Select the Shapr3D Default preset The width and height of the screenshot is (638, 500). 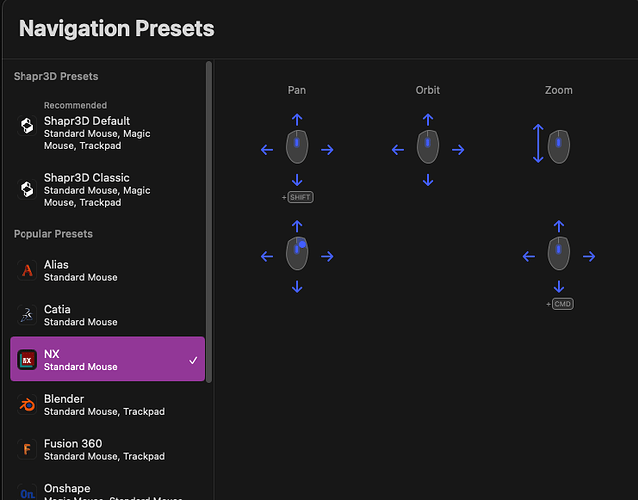(100, 127)
